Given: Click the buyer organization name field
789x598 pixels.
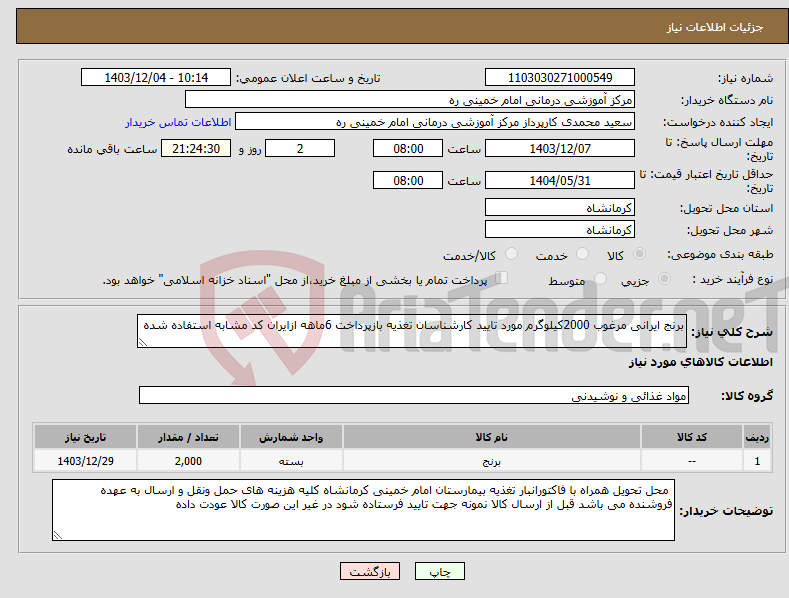Looking at the screenshot, I should [410, 100].
